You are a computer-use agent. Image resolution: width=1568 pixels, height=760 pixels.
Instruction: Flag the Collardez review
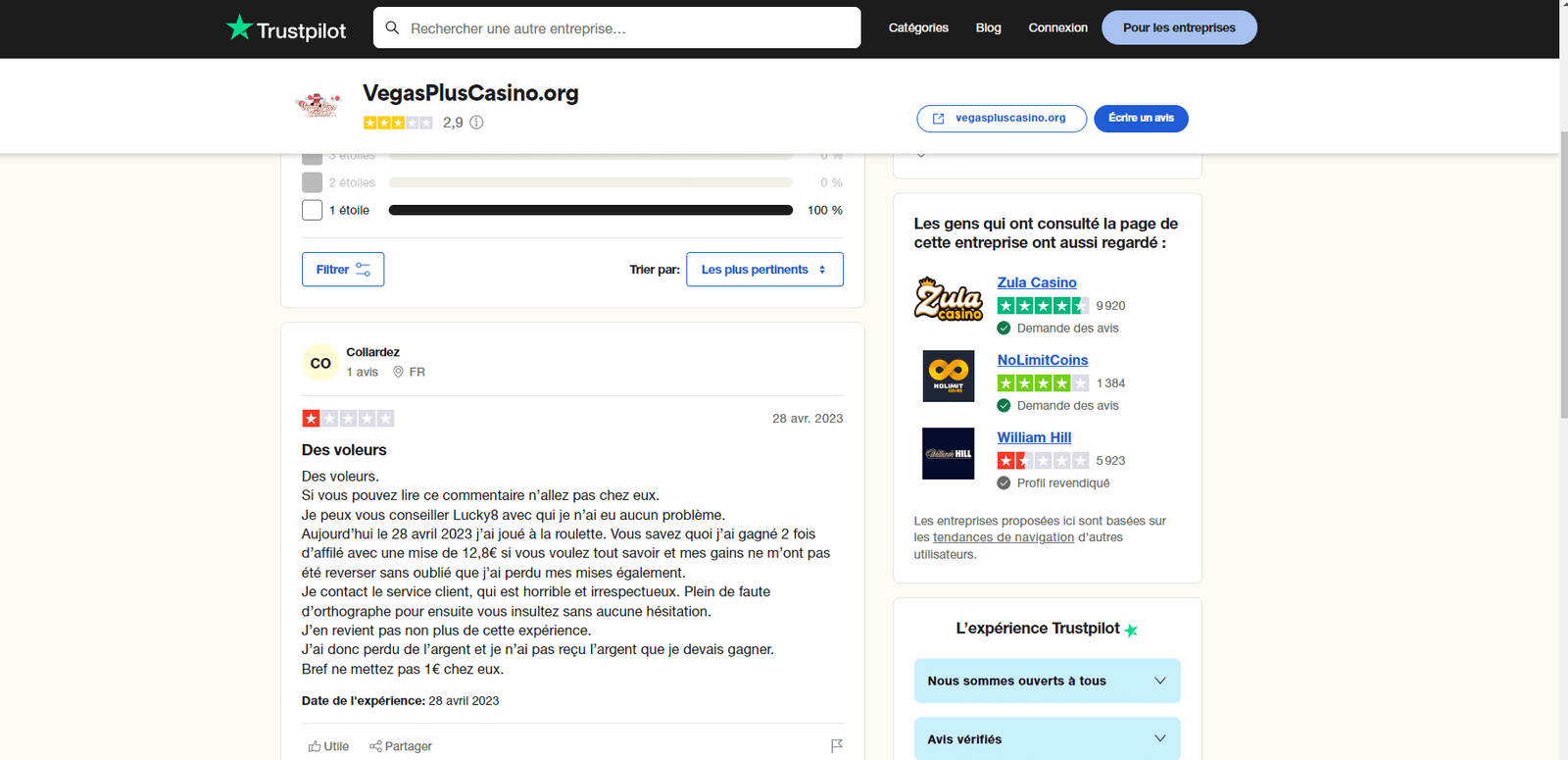[x=837, y=746]
